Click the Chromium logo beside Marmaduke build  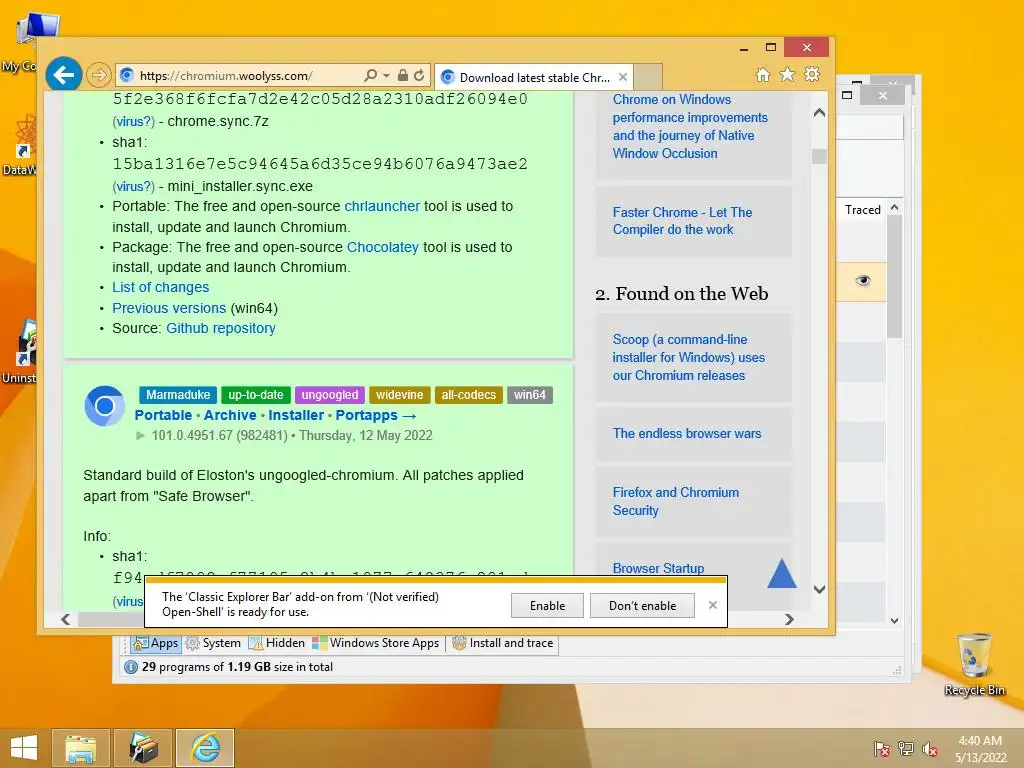104,406
